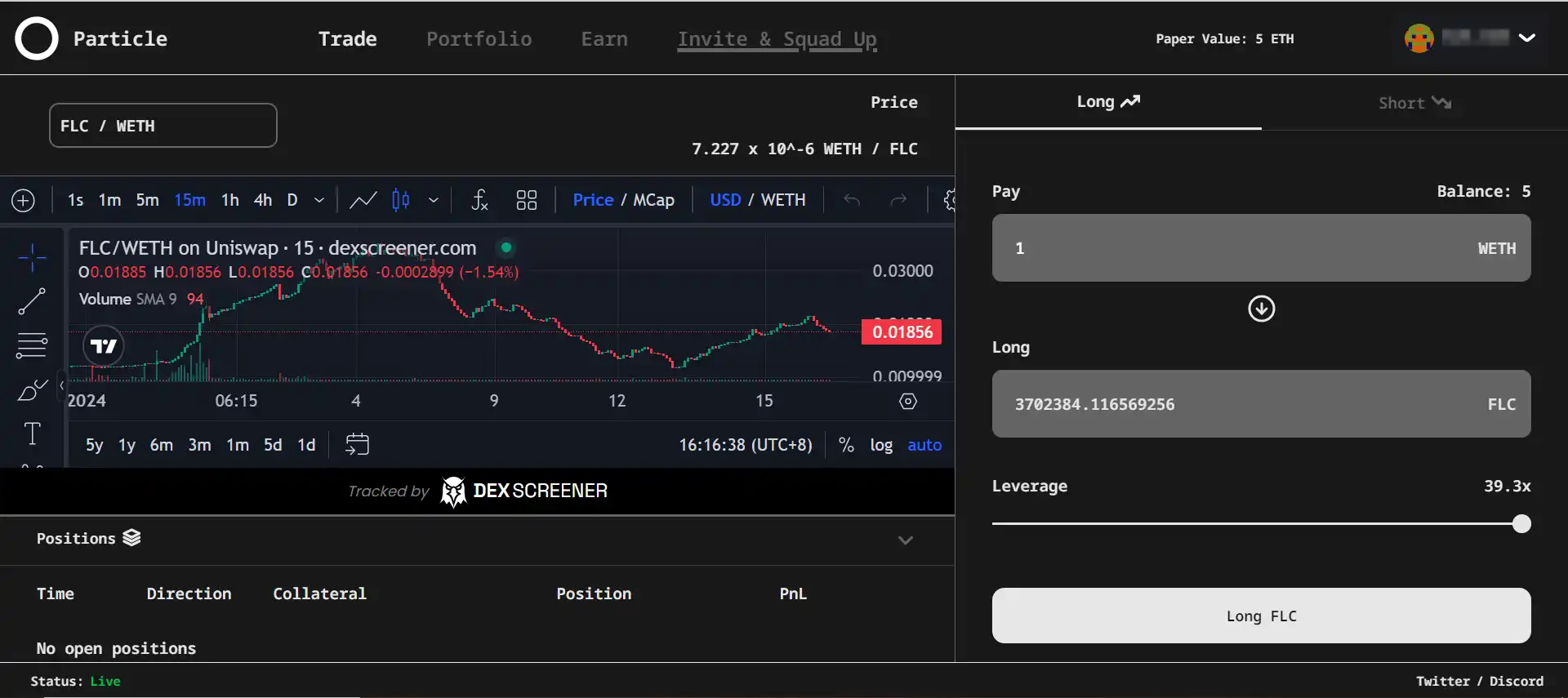Open the chart layout grid icon
Image resolution: width=1568 pixels, height=698 pixels.
pyautogui.click(x=527, y=200)
